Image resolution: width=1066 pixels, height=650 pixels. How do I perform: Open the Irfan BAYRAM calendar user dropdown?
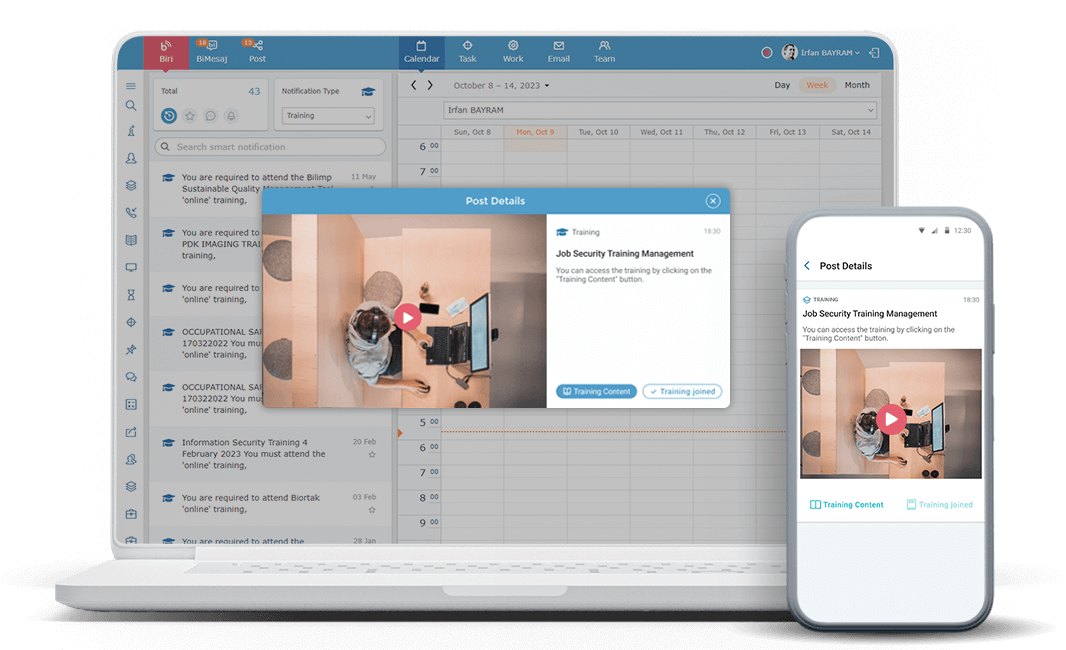click(659, 110)
